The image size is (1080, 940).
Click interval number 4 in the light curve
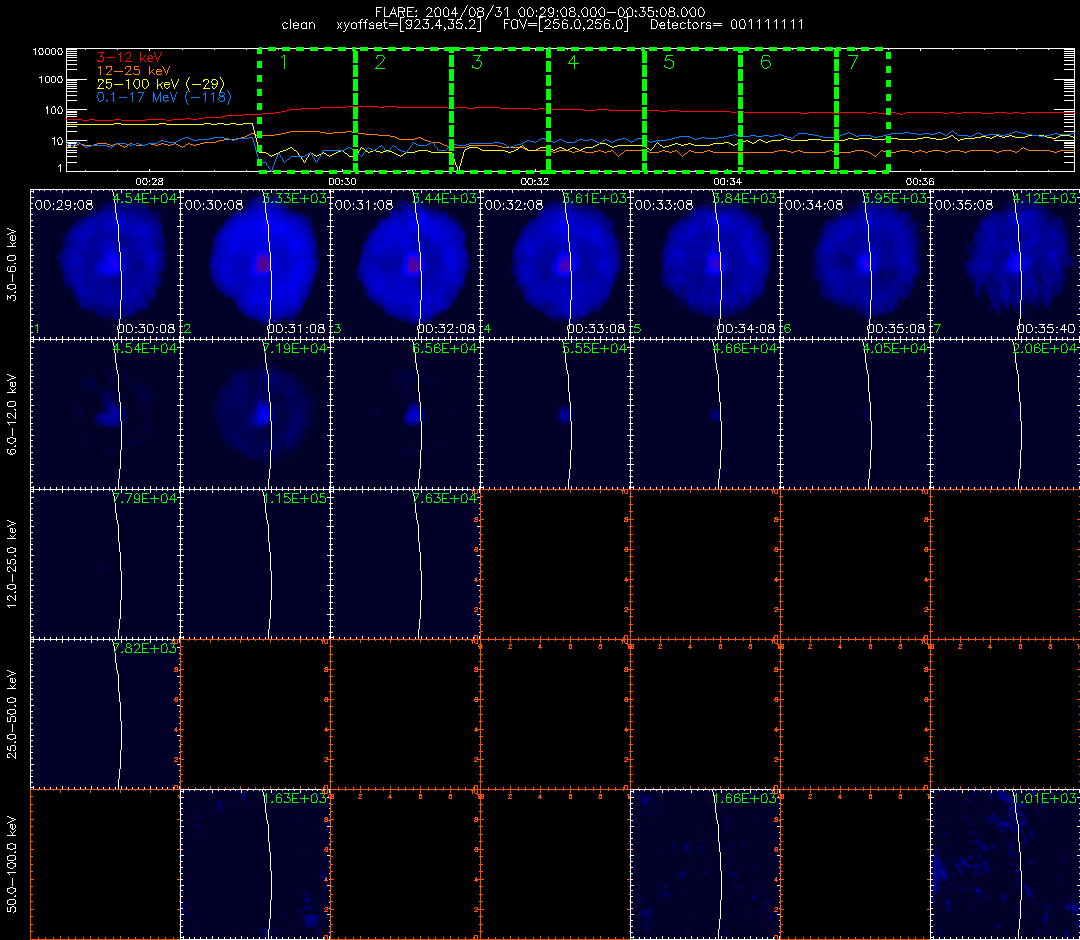[x=573, y=62]
